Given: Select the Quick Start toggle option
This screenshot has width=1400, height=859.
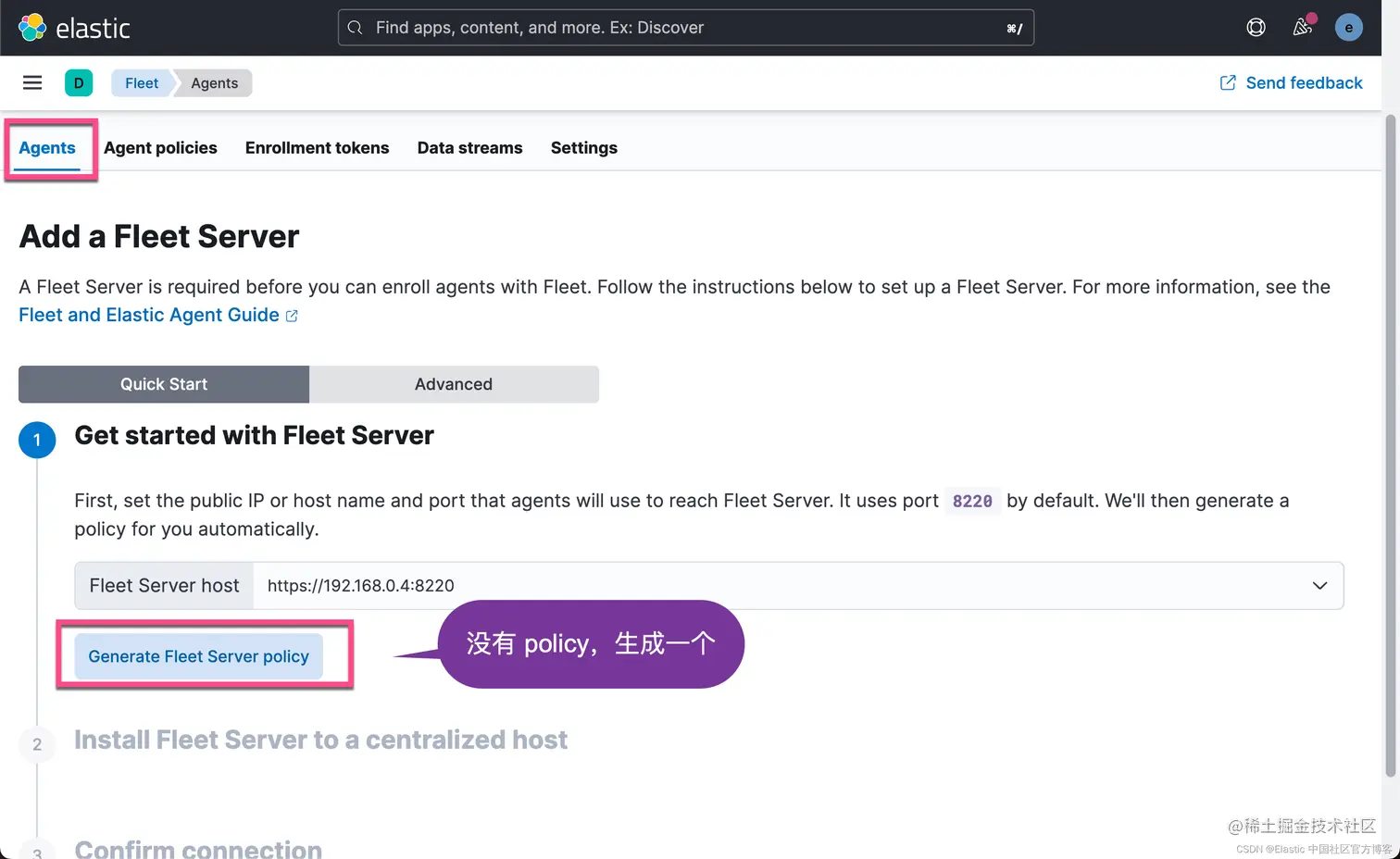Looking at the screenshot, I should click(164, 384).
